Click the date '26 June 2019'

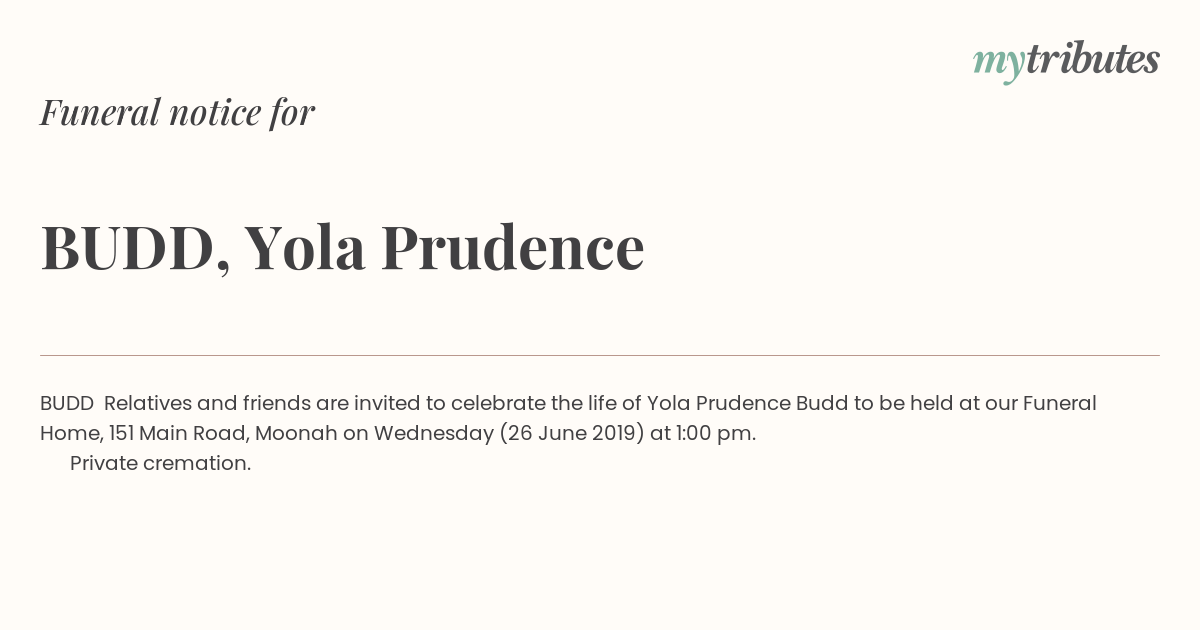tap(572, 433)
